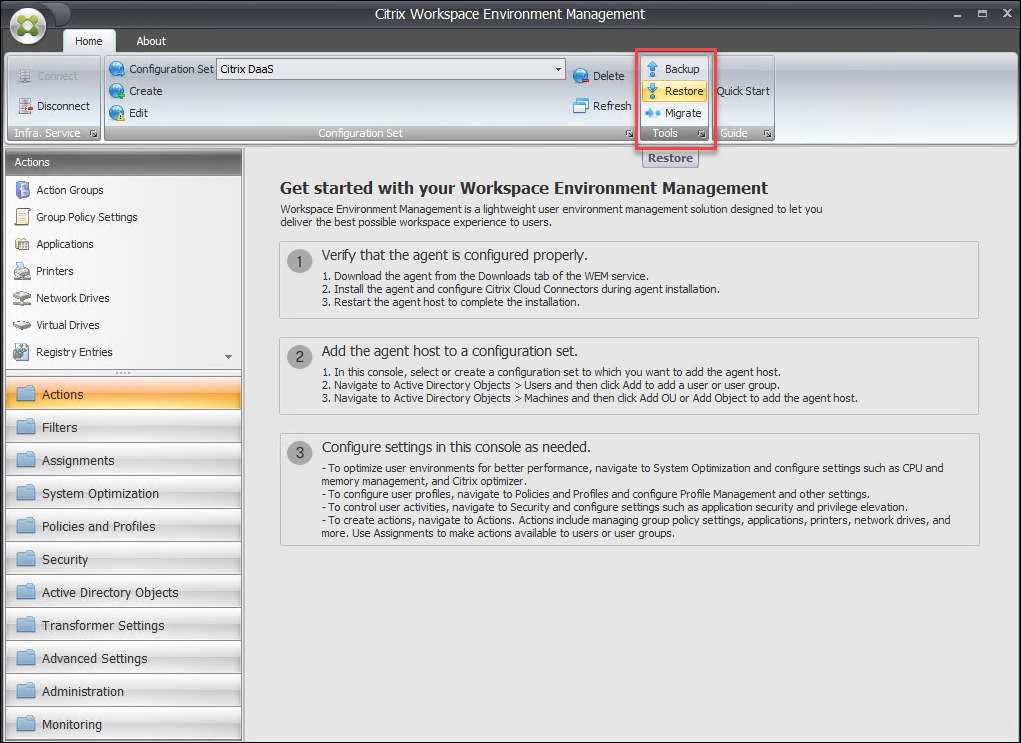Click the Create label in ribbon
The height and width of the screenshot is (743, 1021).
point(146,91)
